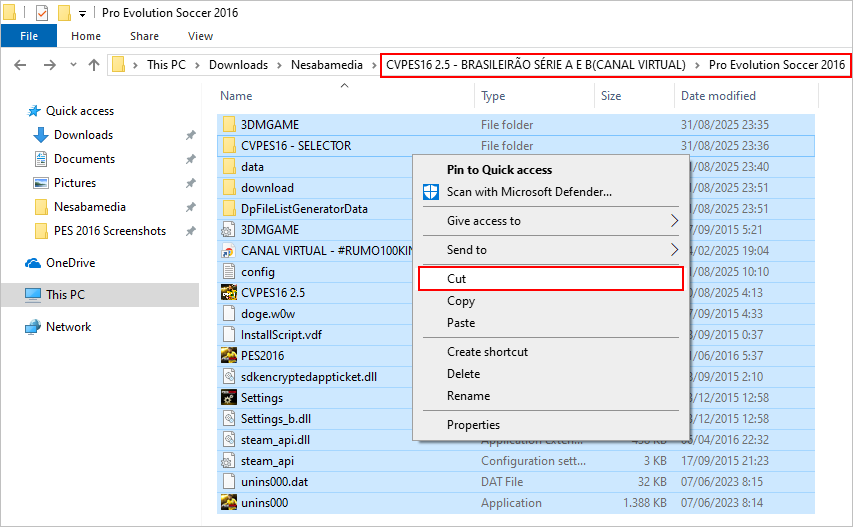Click the sdkencryptedappticket.dll file icon
The image size is (853, 527).
coord(229,376)
